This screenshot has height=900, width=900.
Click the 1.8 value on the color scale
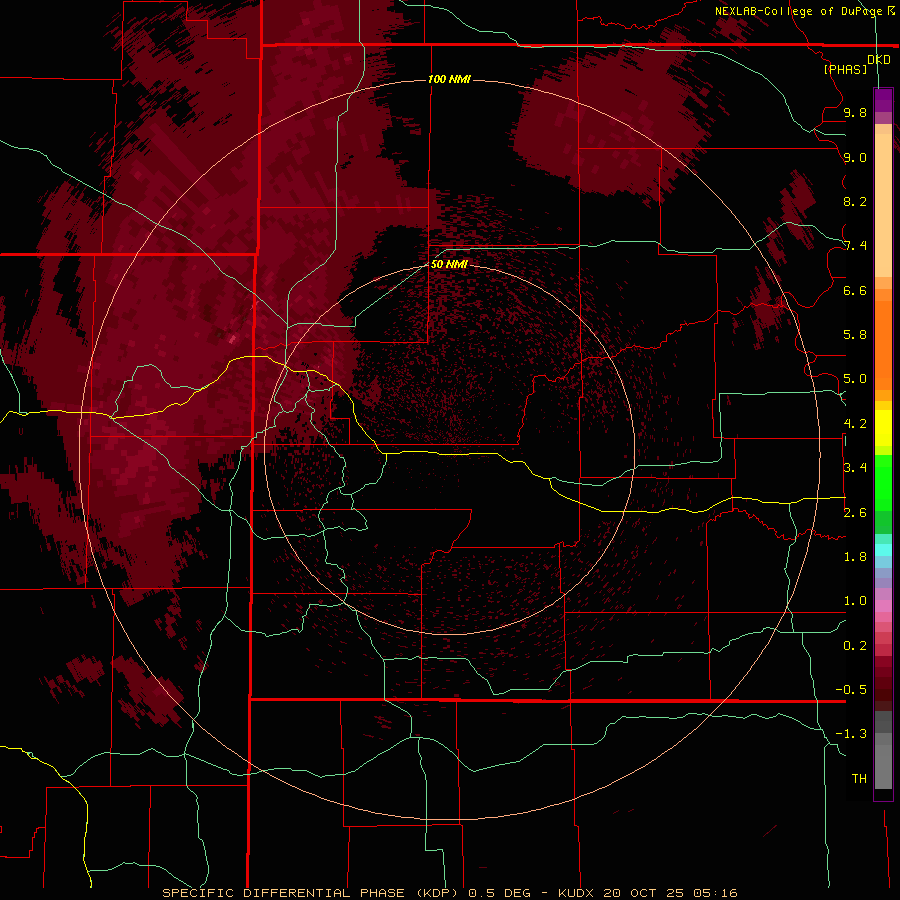coord(855,557)
